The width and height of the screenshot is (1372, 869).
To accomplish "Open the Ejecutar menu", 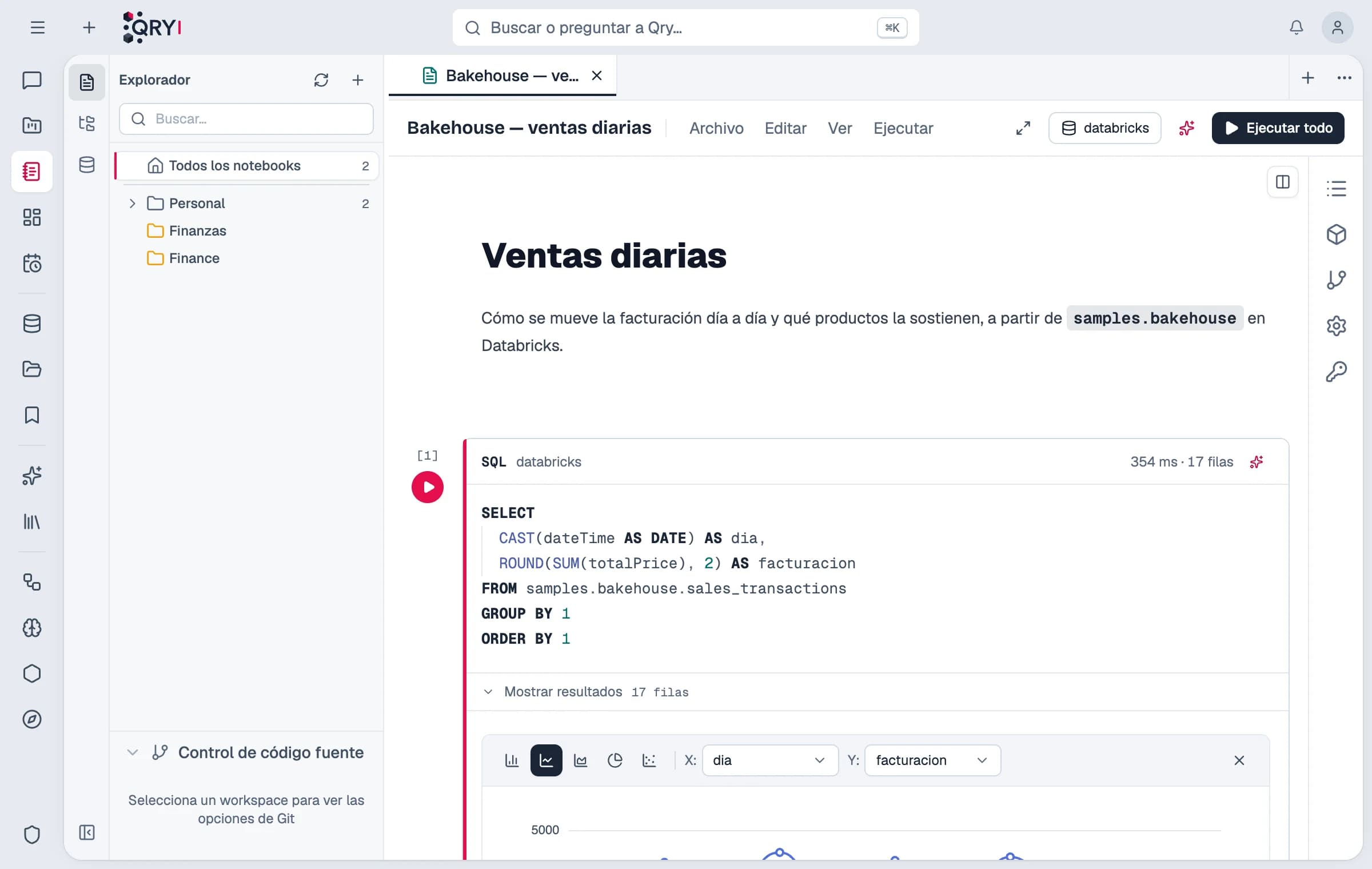I will click(903, 128).
